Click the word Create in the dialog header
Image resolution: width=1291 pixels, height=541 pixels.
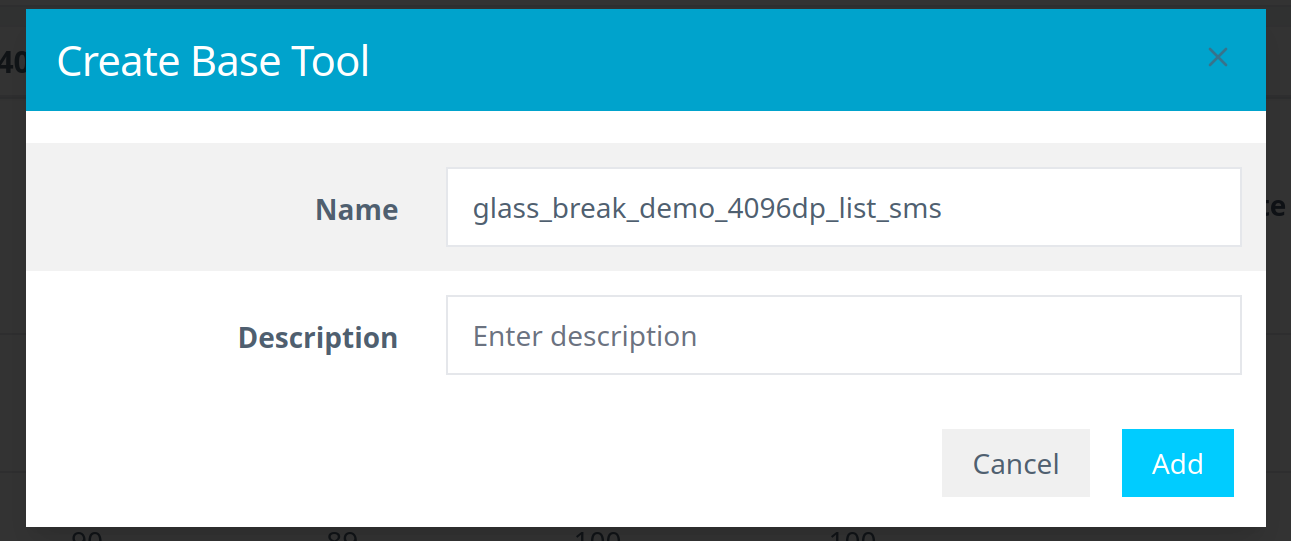pyautogui.click(x=109, y=62)
